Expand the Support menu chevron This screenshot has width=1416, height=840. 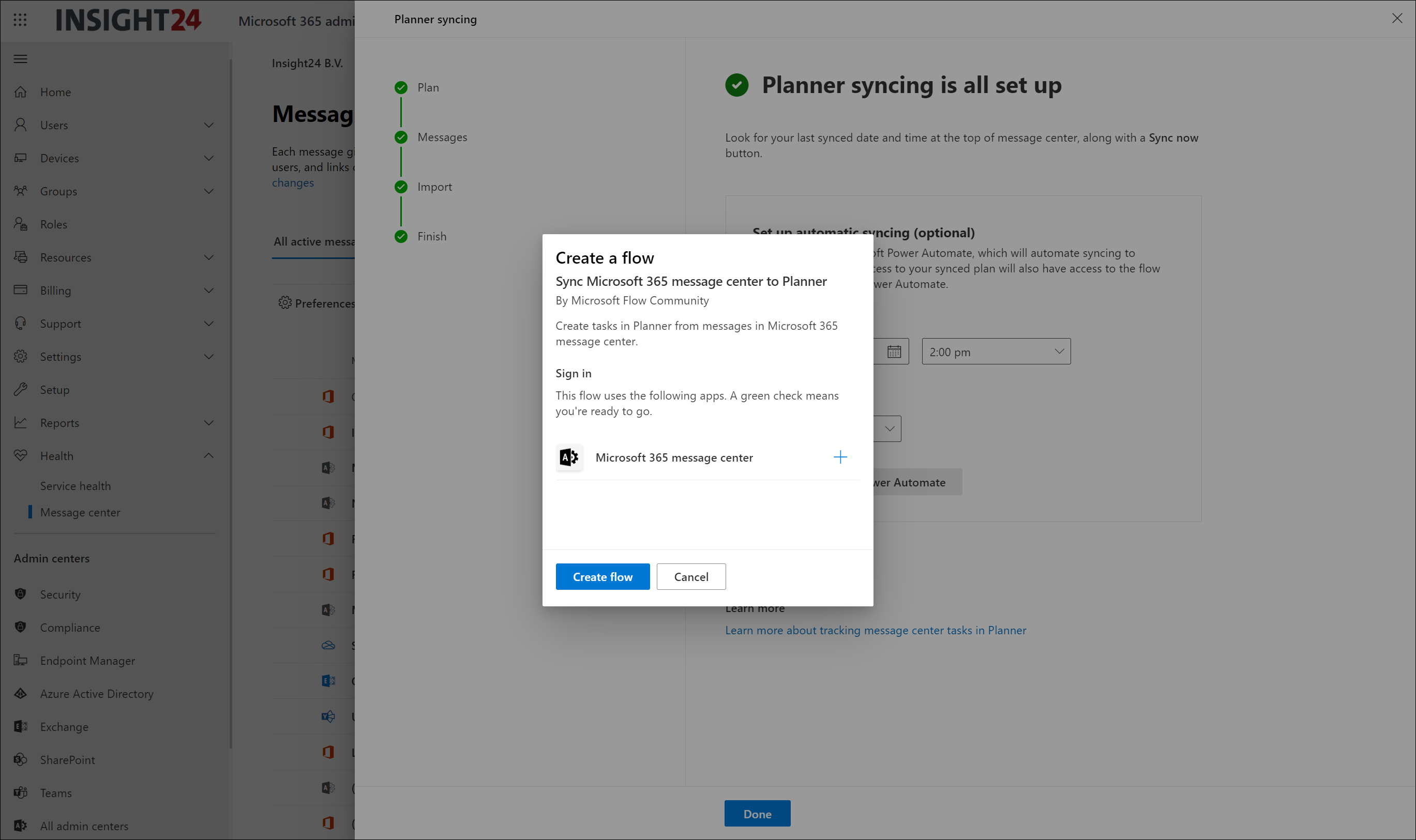tap(208, 324)
